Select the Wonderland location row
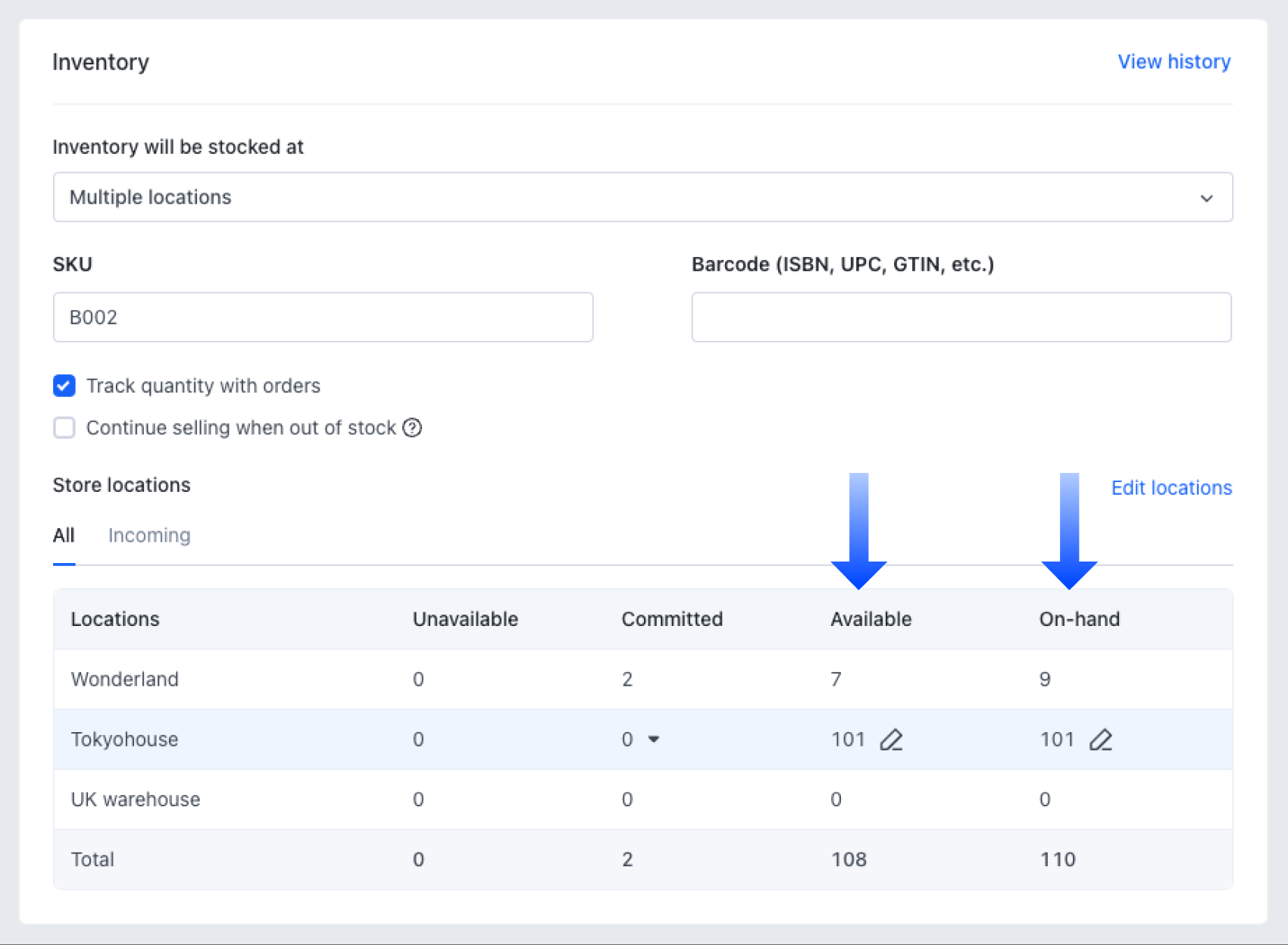 click(125, 679)
